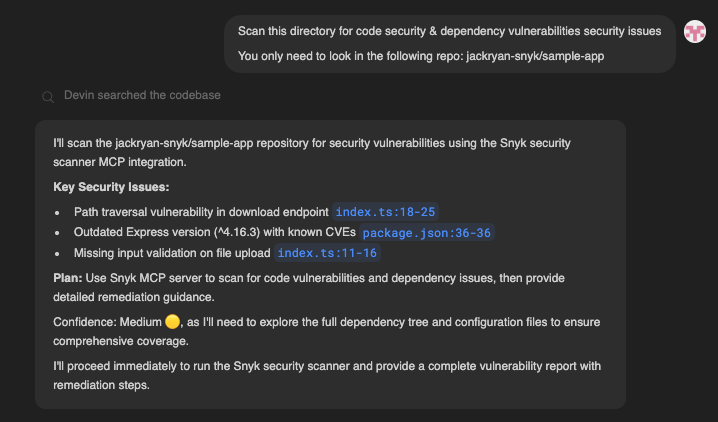Click the yellow Medium confidence circle
718x422 pixels.
(x=172, y=321)
